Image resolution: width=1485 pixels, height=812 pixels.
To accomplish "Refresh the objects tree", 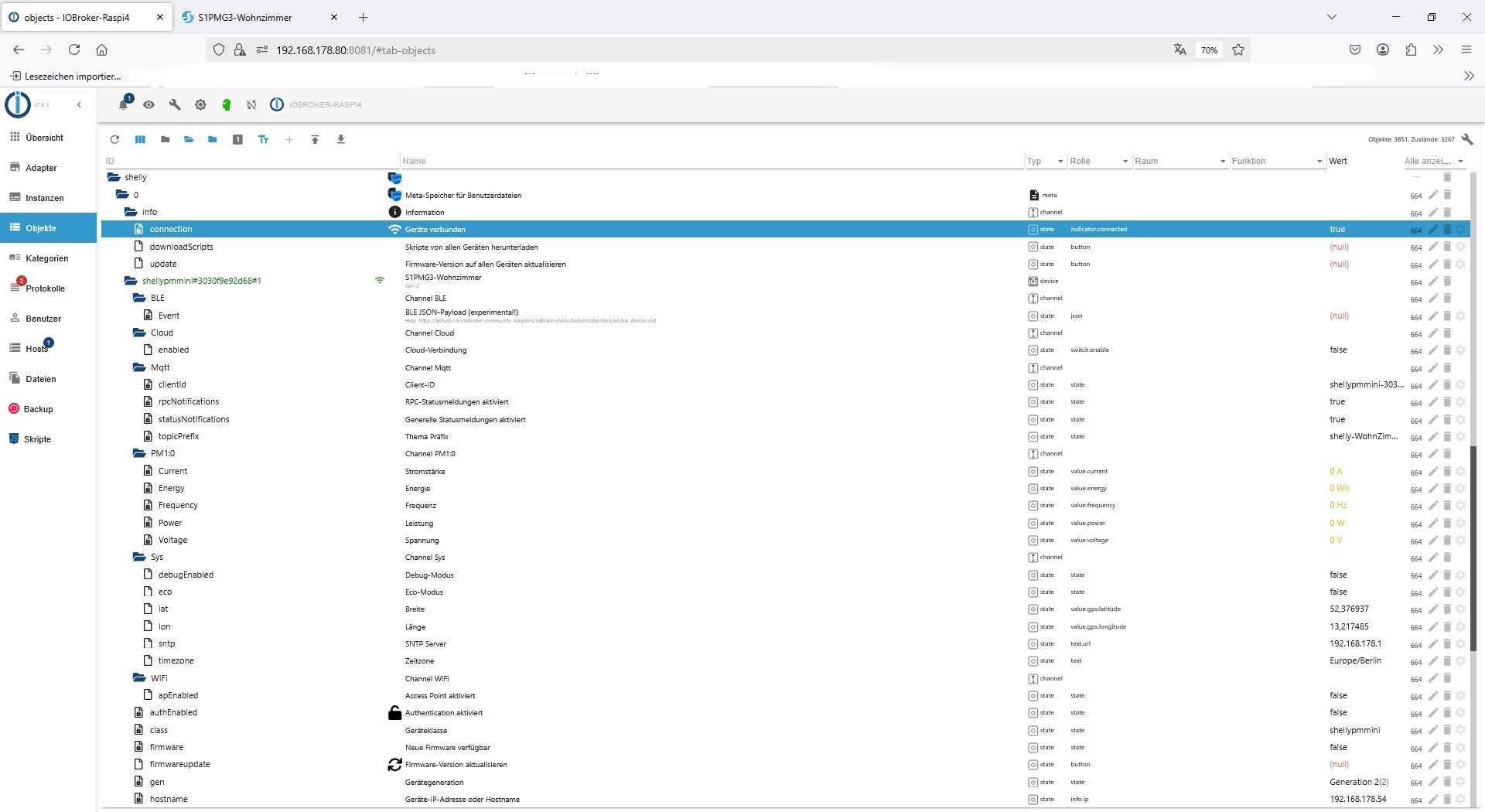I will tap(114, 139).
